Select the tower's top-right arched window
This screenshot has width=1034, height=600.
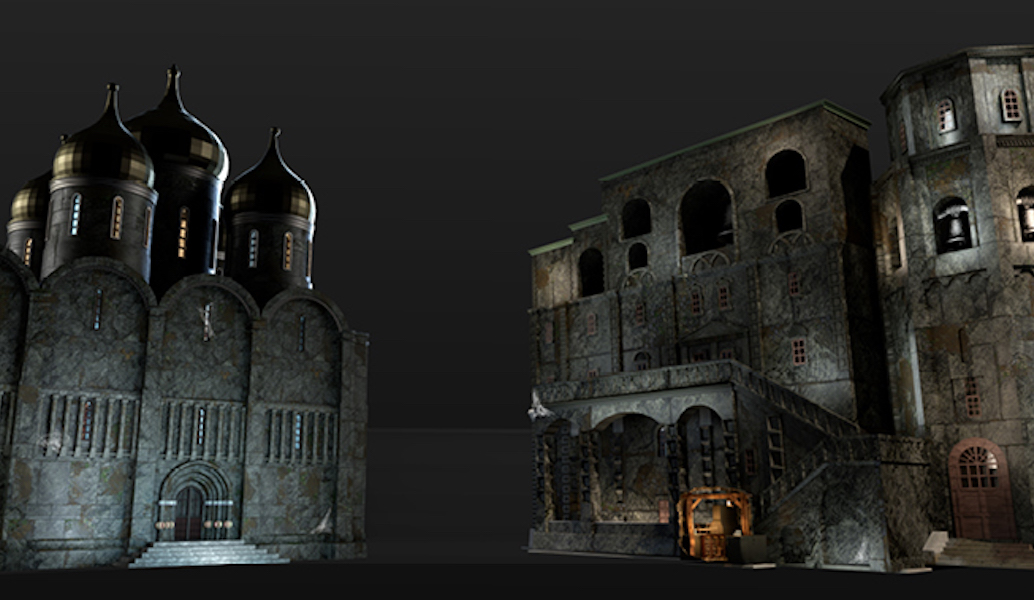click(1011, 105)
